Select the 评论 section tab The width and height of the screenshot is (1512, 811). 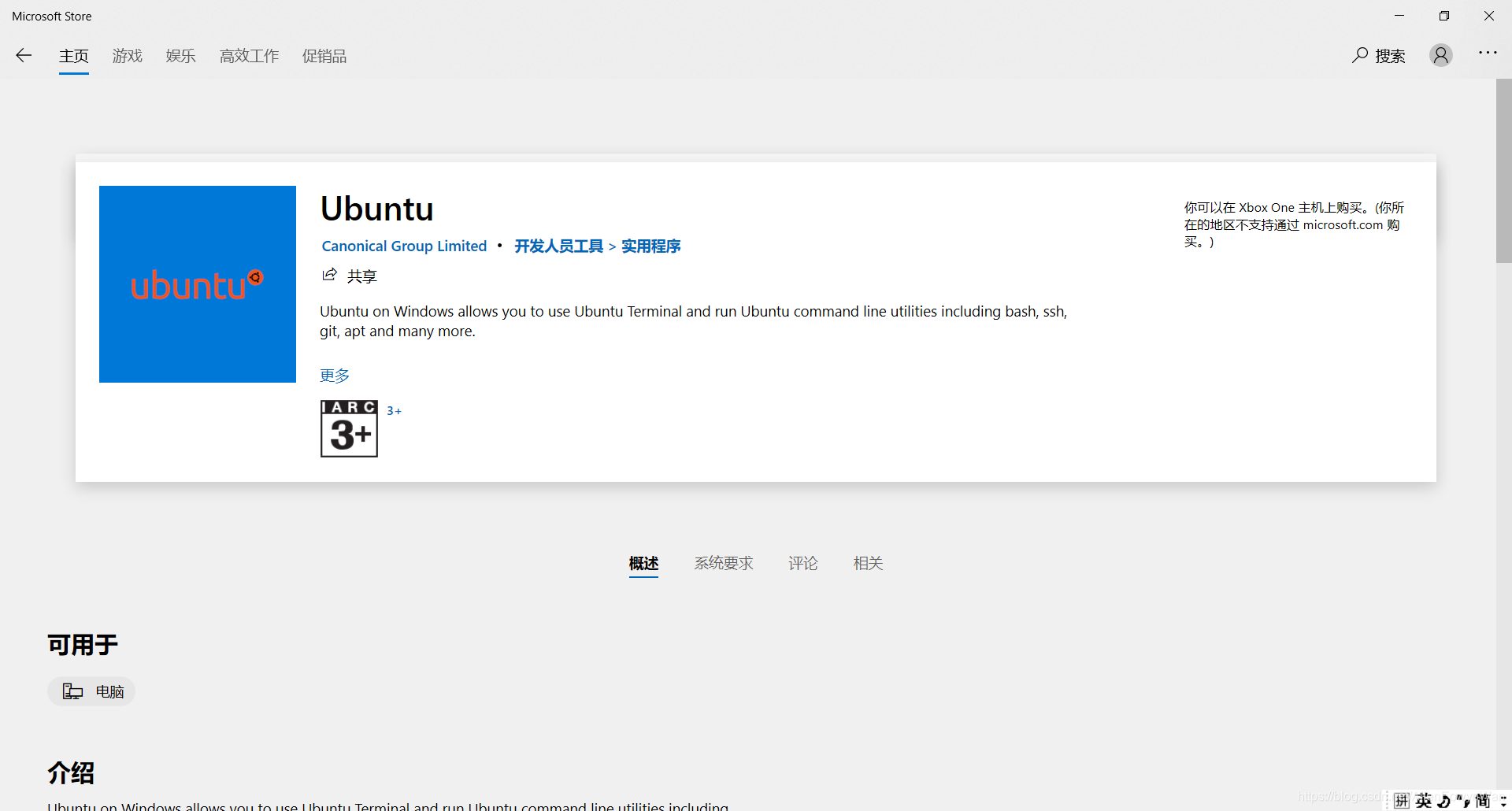803,564
